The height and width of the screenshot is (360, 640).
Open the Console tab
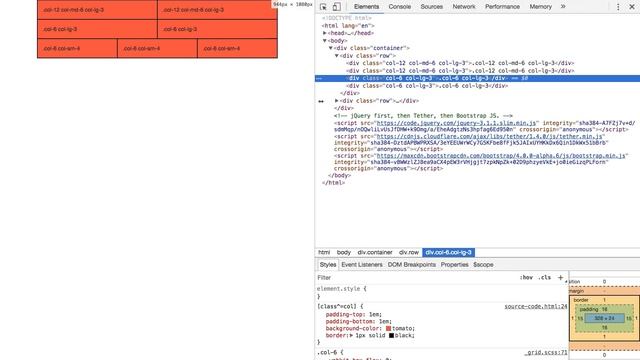tap(400, 7)
